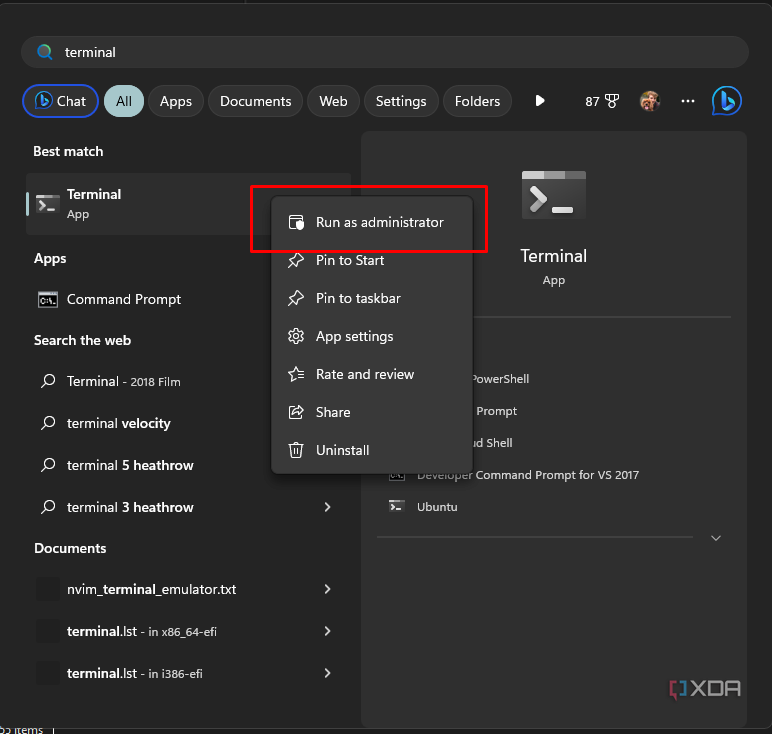
Task: Click the Ubuntu terminal icon in preview
Action: (x=397, y=507)
